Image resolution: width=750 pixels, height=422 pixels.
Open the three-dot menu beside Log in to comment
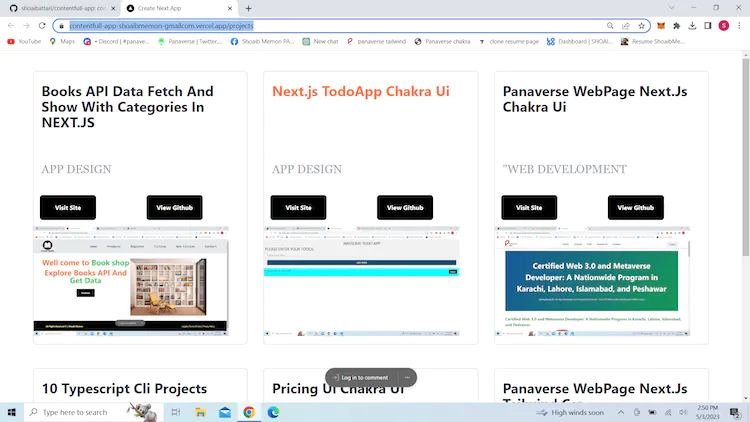coord(407,377)
